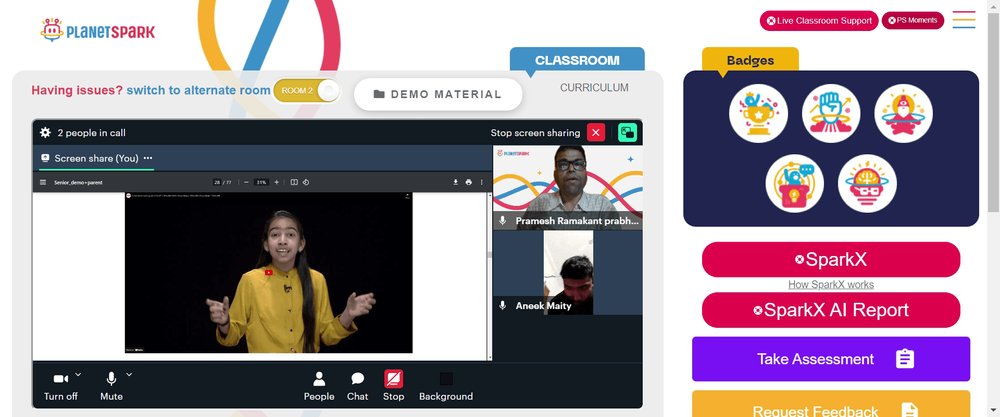Image resolution: width=1000 pixels, height=417 pixels.
Task: Select the meditating wizard badge
Action: [903, 113]
